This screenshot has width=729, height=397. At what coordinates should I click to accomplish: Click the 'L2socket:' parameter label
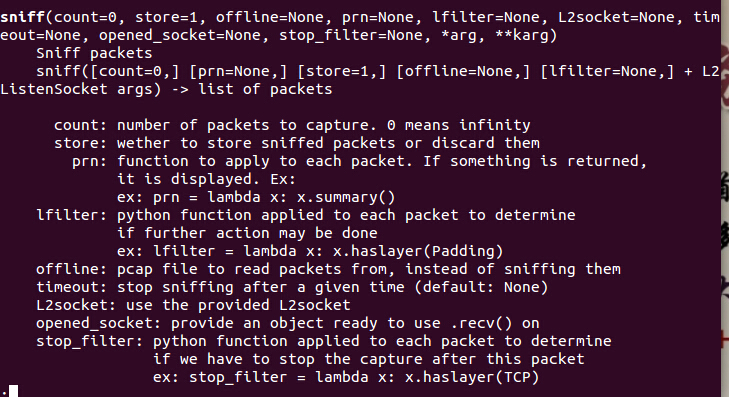tap(76, 305)
